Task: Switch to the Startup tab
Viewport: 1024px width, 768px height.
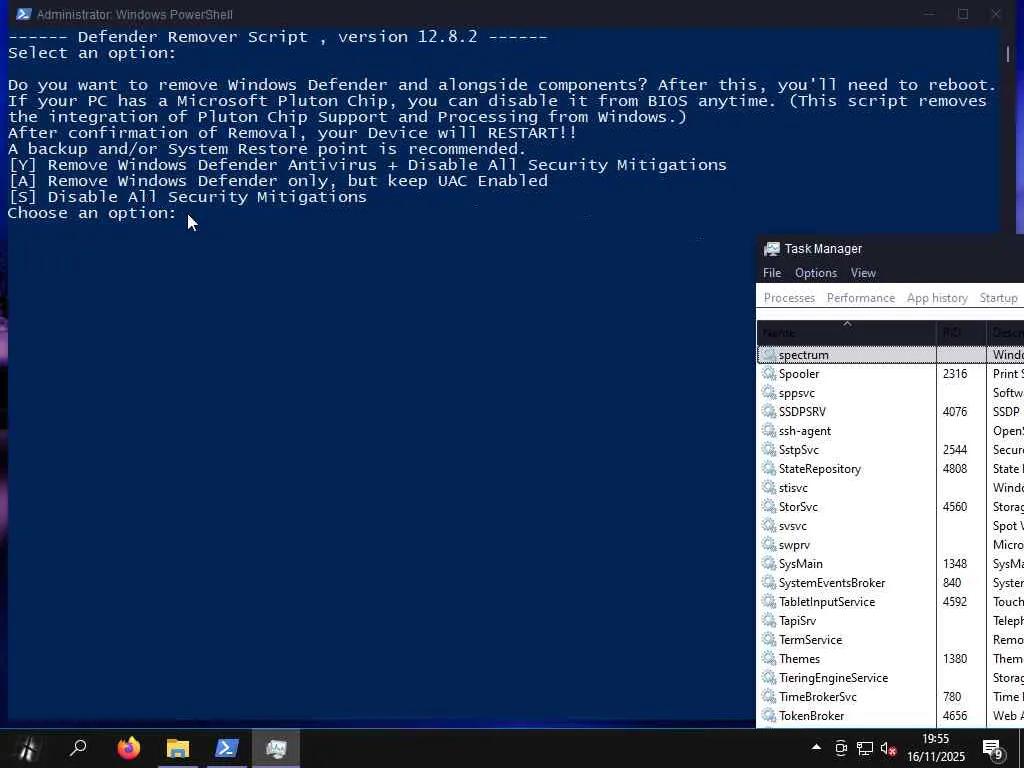Action: tap(999, 298)
